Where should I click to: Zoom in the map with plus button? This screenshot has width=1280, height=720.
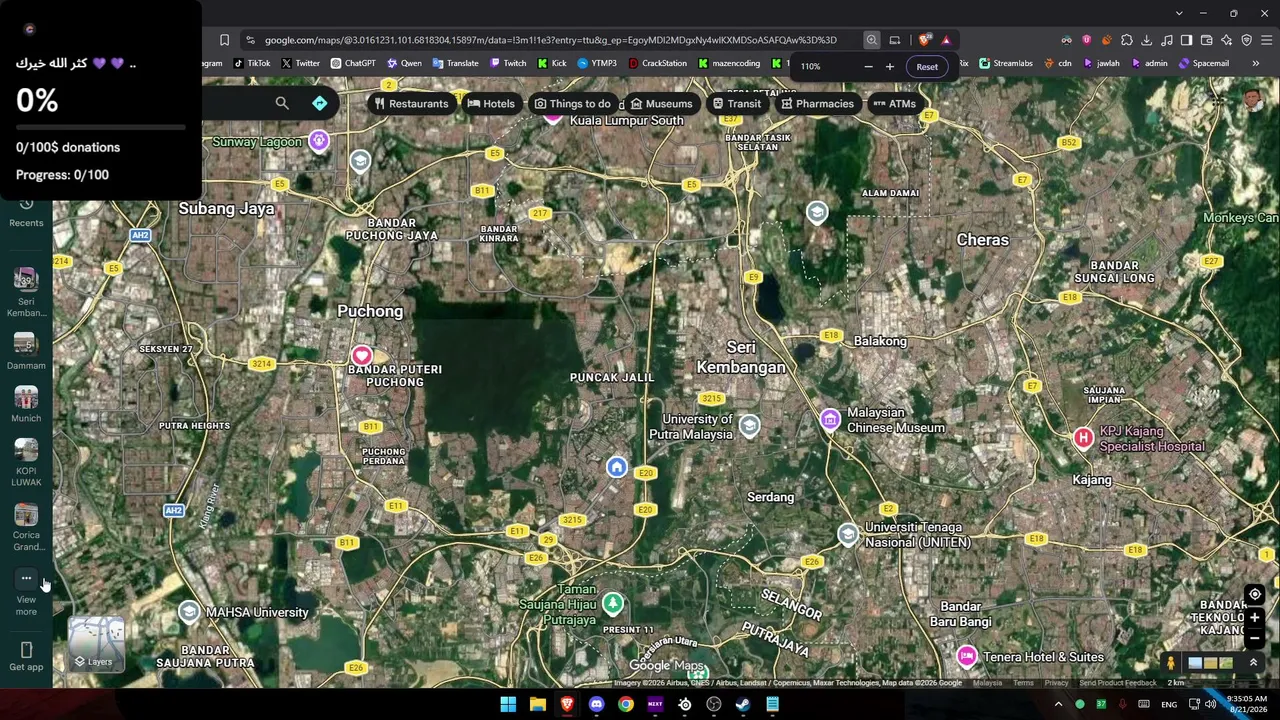click(1255, 618)
